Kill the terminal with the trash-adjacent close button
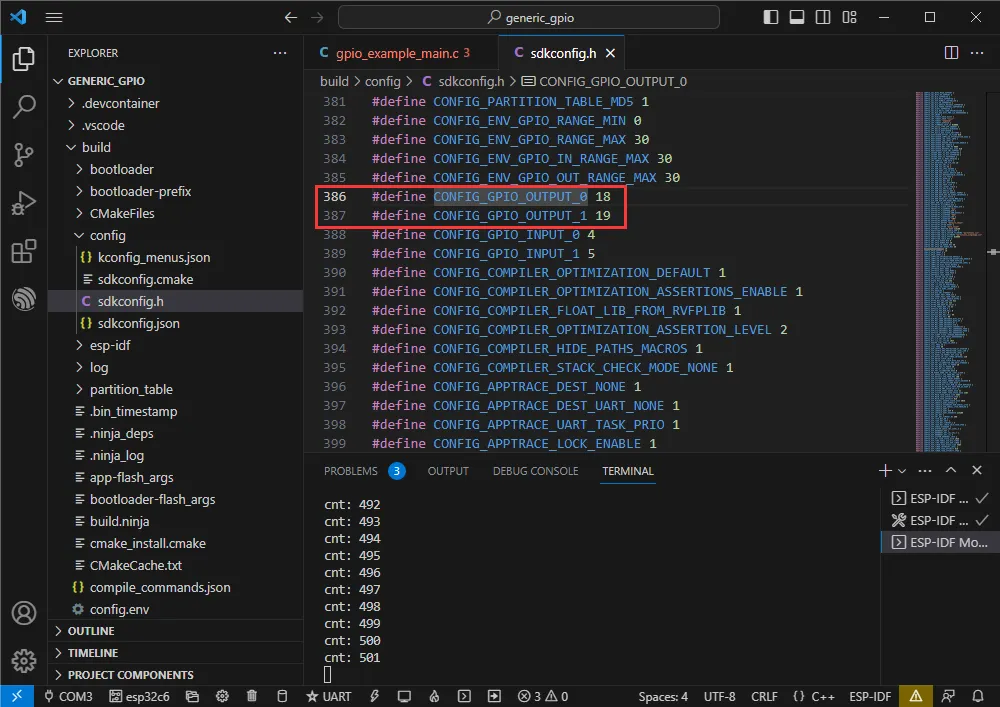The image size is (1000, 707). (x=977, y=470)
